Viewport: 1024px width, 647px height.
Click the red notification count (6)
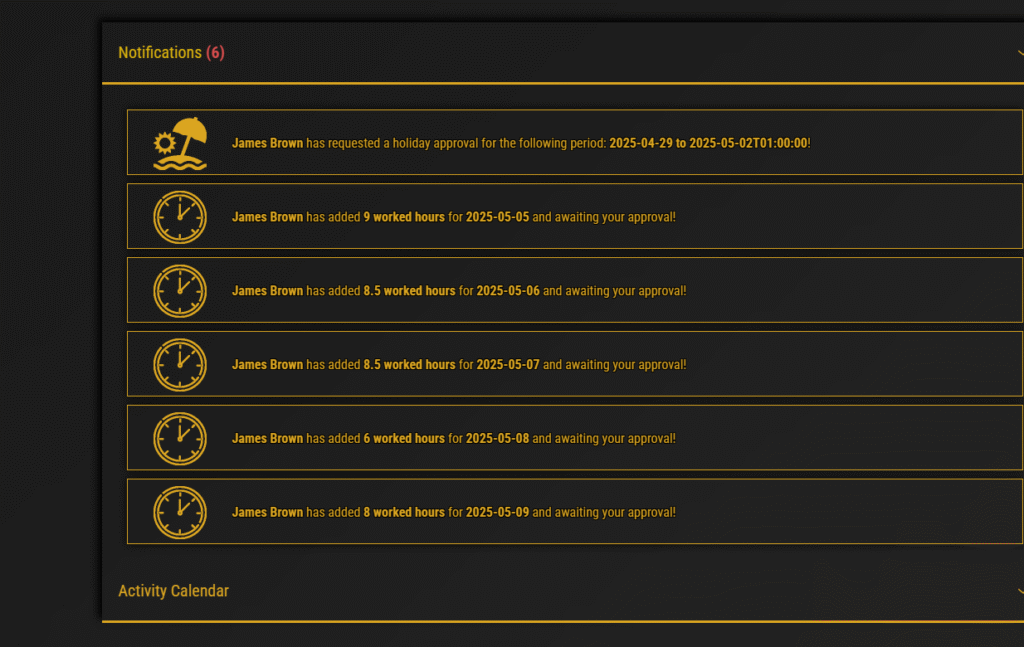215,53
